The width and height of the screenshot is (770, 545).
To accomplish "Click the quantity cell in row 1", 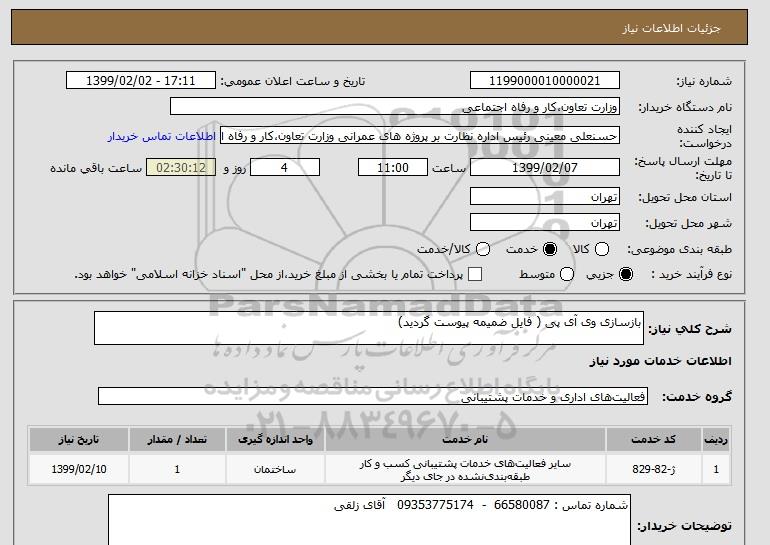I will coord(177,469).
